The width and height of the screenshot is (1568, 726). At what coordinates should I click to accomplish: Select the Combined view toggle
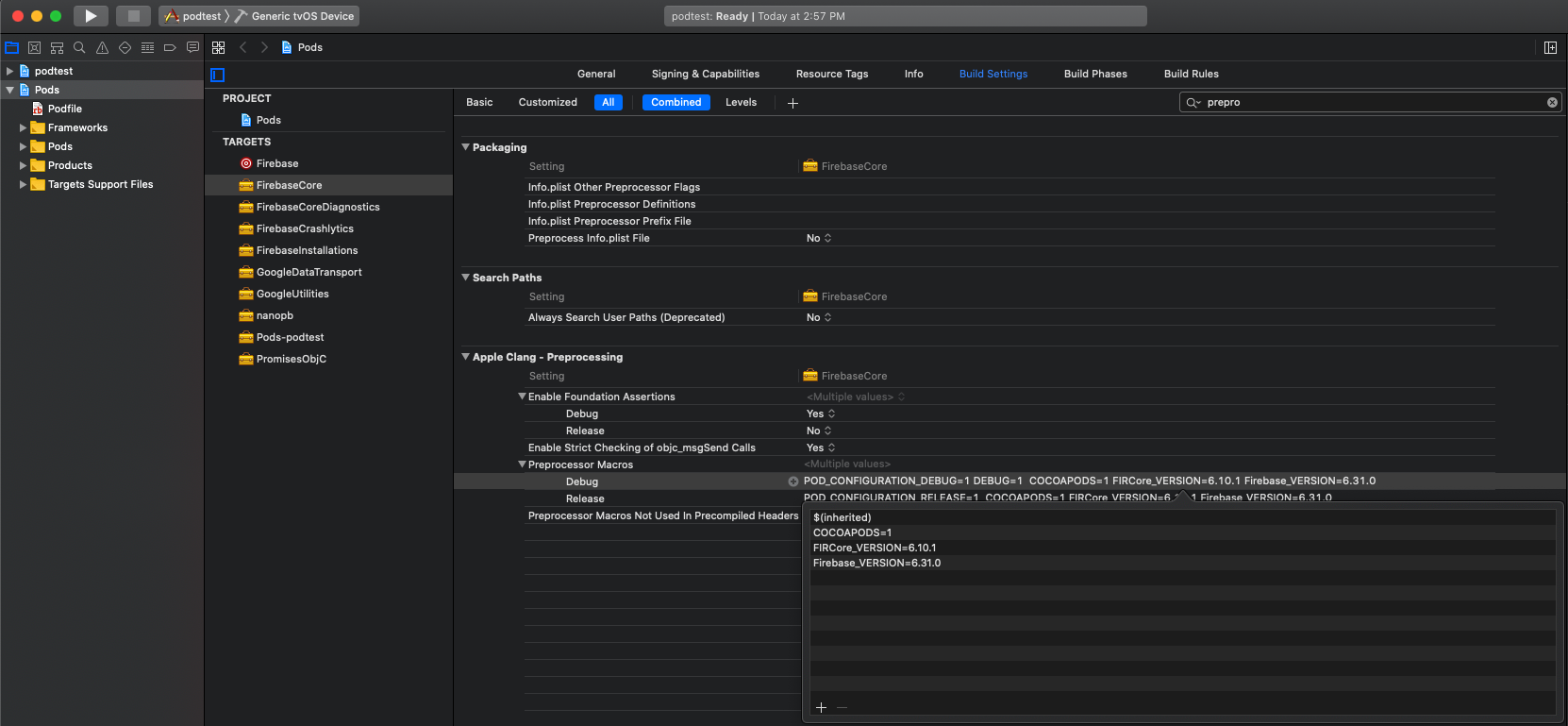[676, 102]
